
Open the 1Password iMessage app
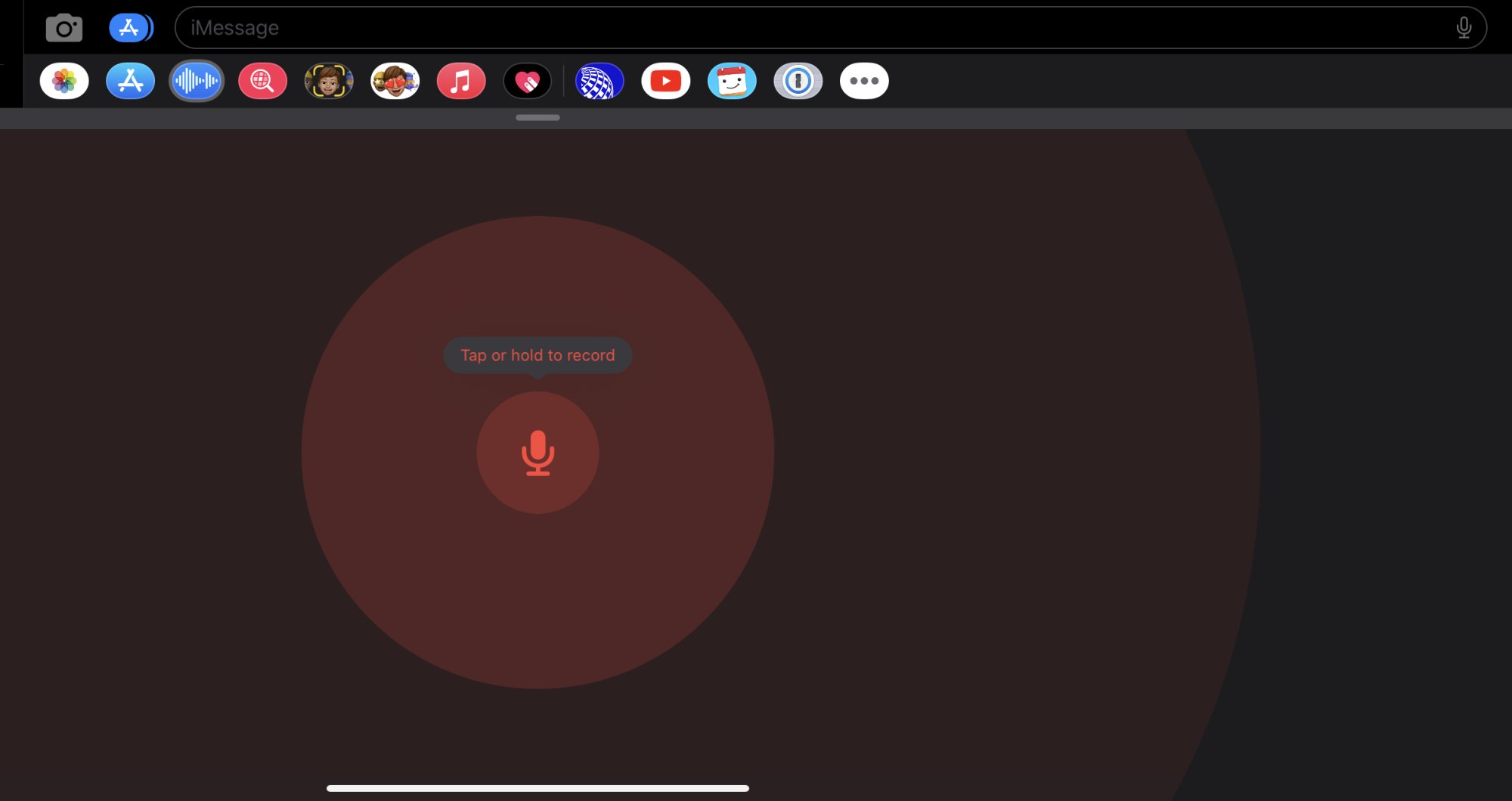(x=798, y=81)
